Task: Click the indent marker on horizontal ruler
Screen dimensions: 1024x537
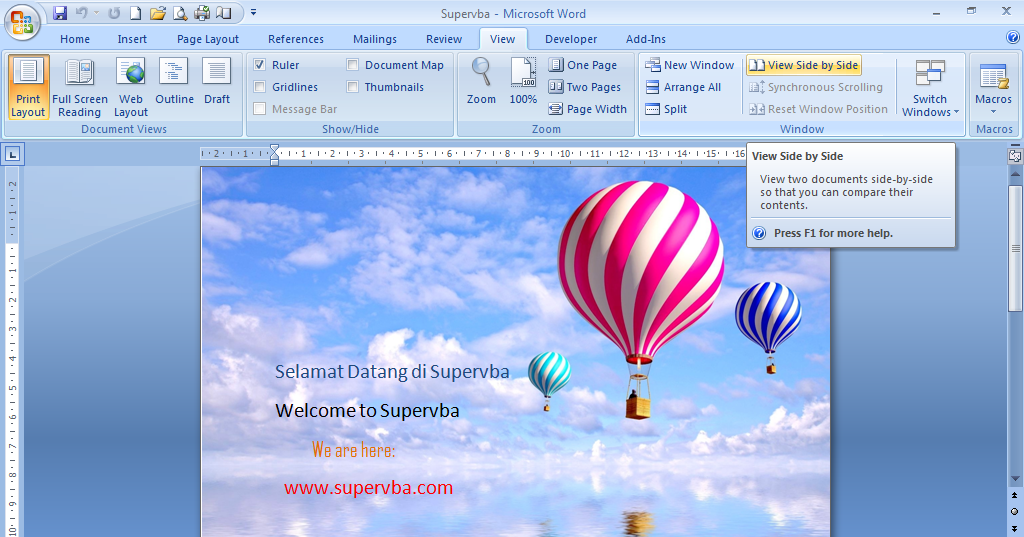Action: click(274, 155)
